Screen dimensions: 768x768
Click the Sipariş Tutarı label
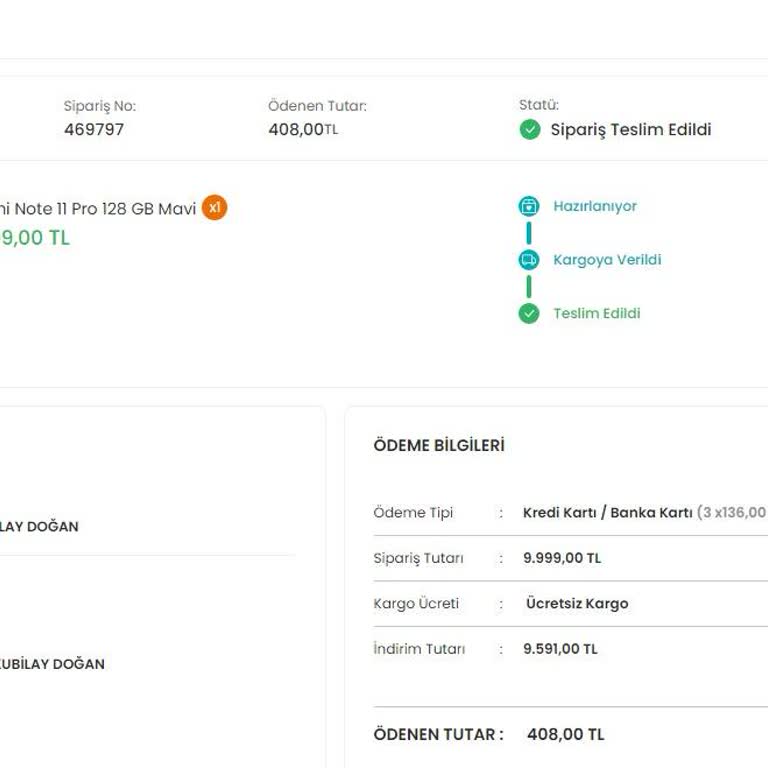pyautogui.click(x=418, y=558)
